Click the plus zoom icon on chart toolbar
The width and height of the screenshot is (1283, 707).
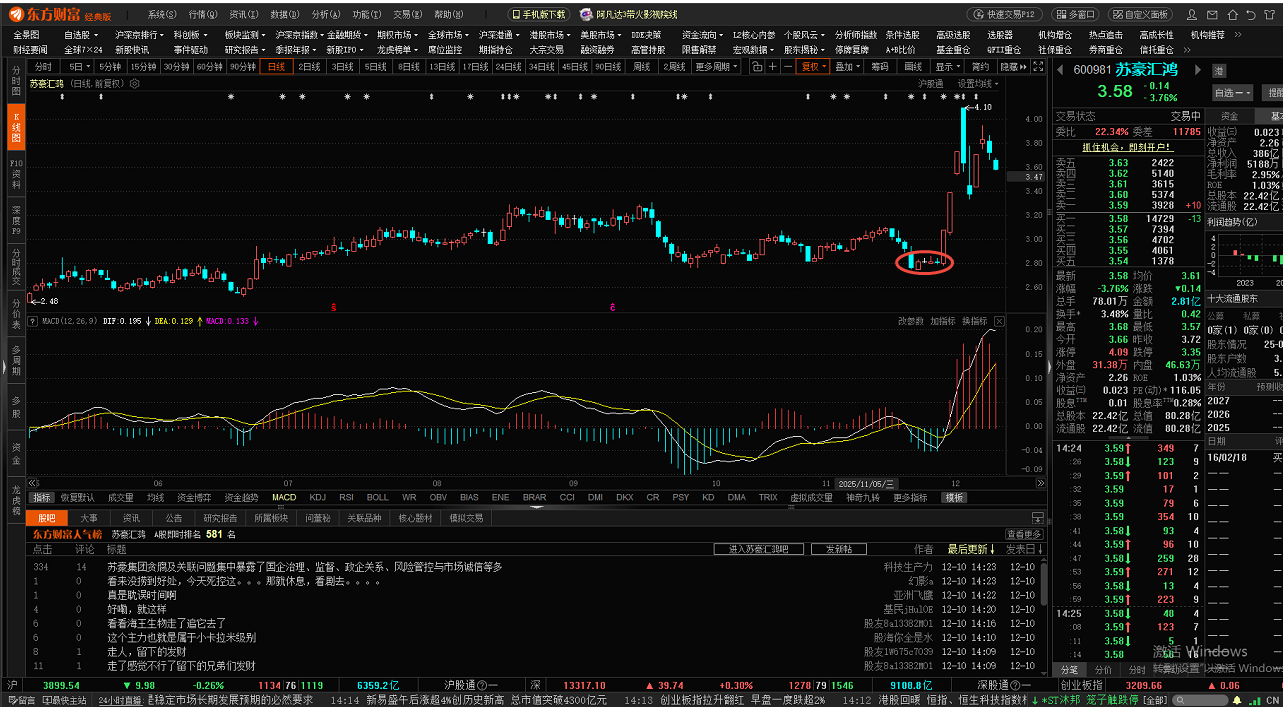[773, 66]
